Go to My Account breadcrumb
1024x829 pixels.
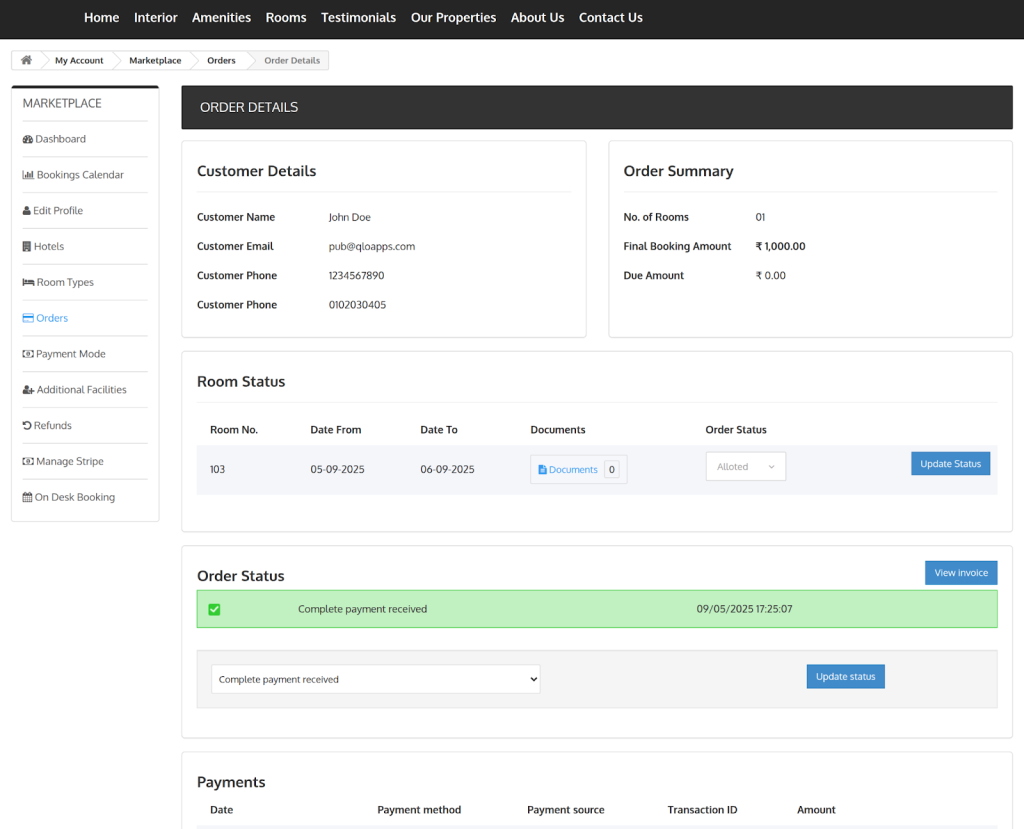[x=79, y=60]
